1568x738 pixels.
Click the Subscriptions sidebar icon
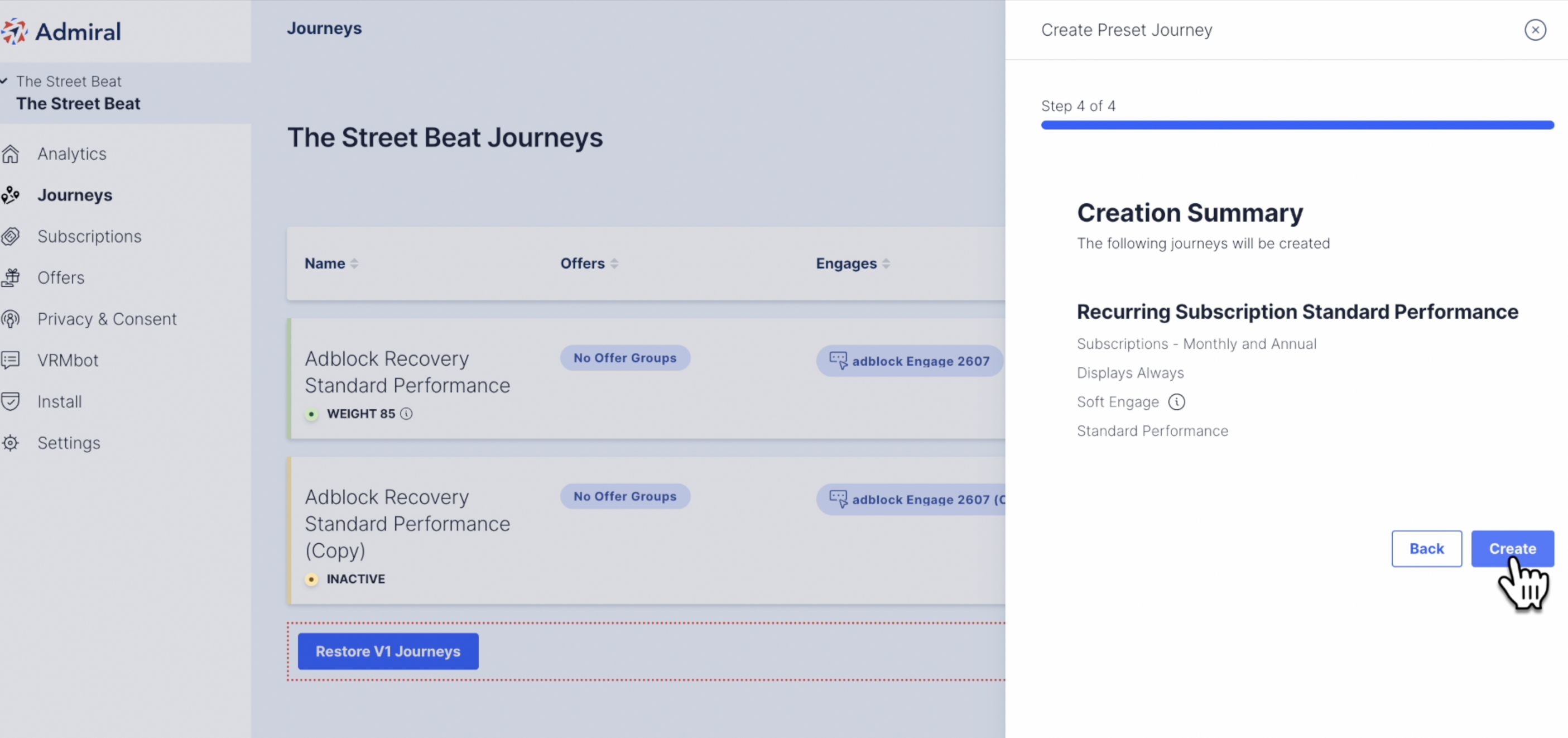11,236
